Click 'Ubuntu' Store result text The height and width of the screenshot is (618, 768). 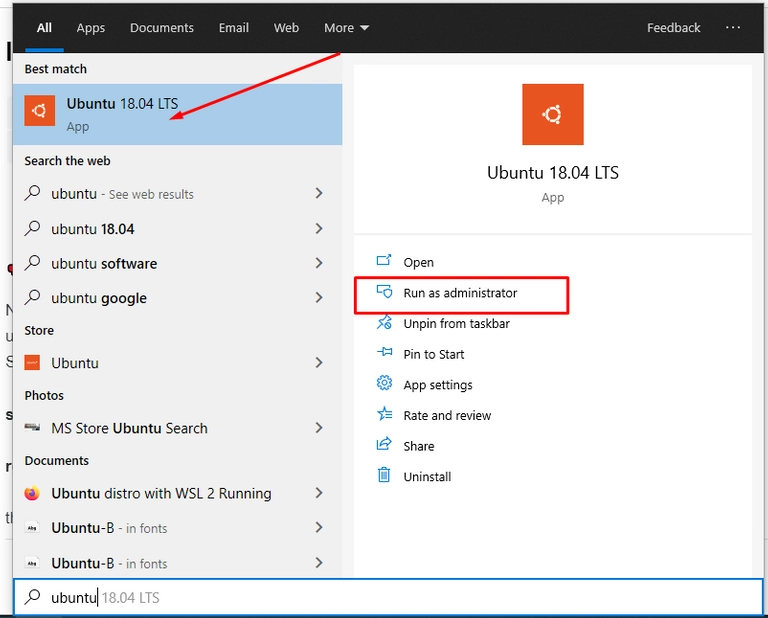click(75, 363)
